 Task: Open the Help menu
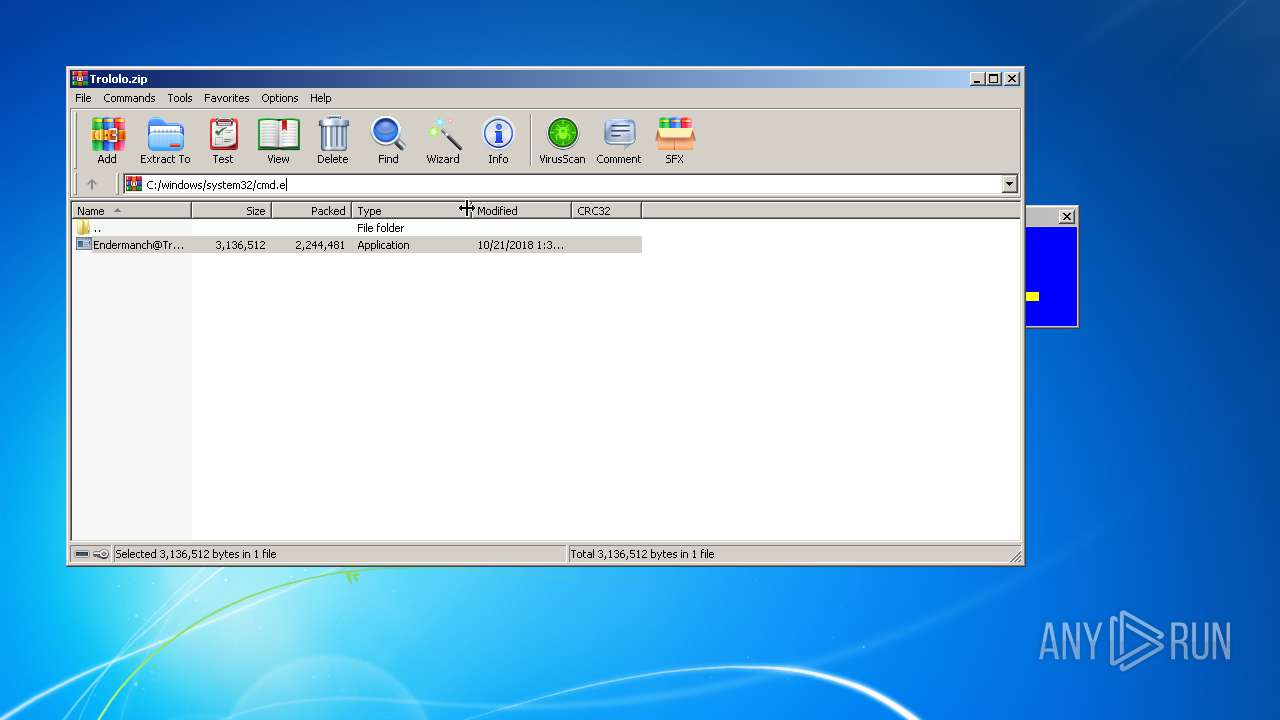coord(320,98)
